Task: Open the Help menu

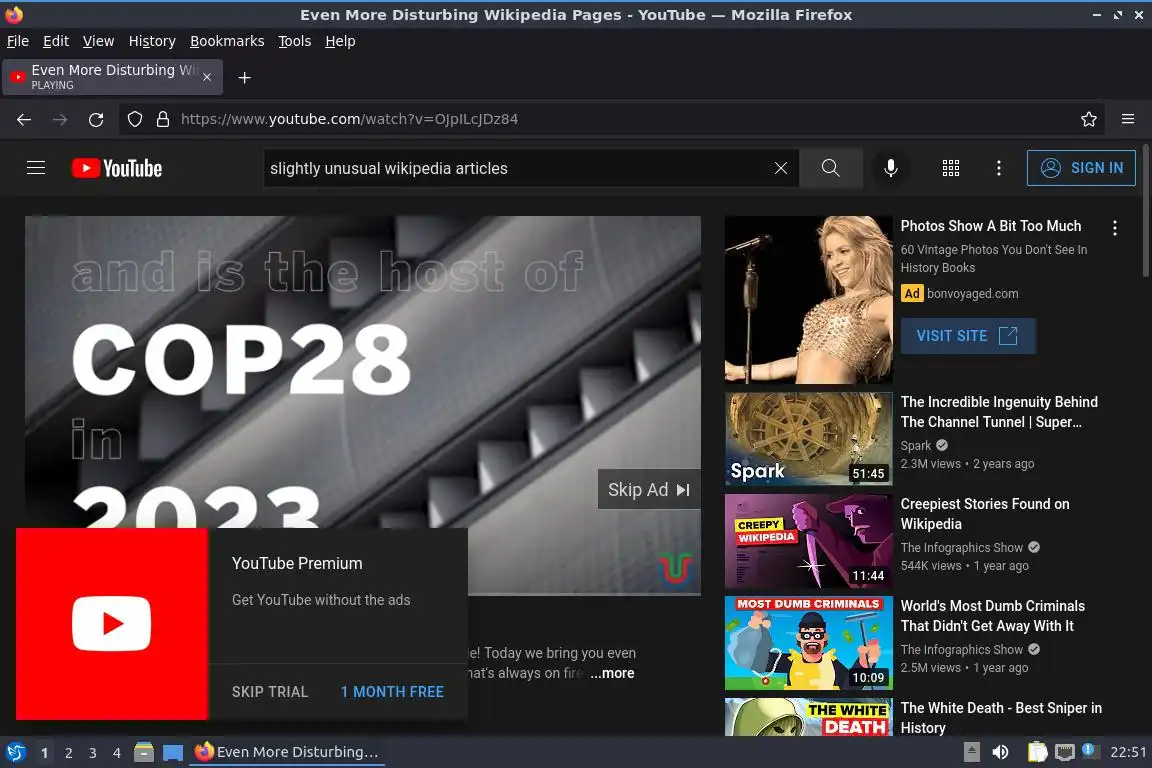Action: pos(340,41)
